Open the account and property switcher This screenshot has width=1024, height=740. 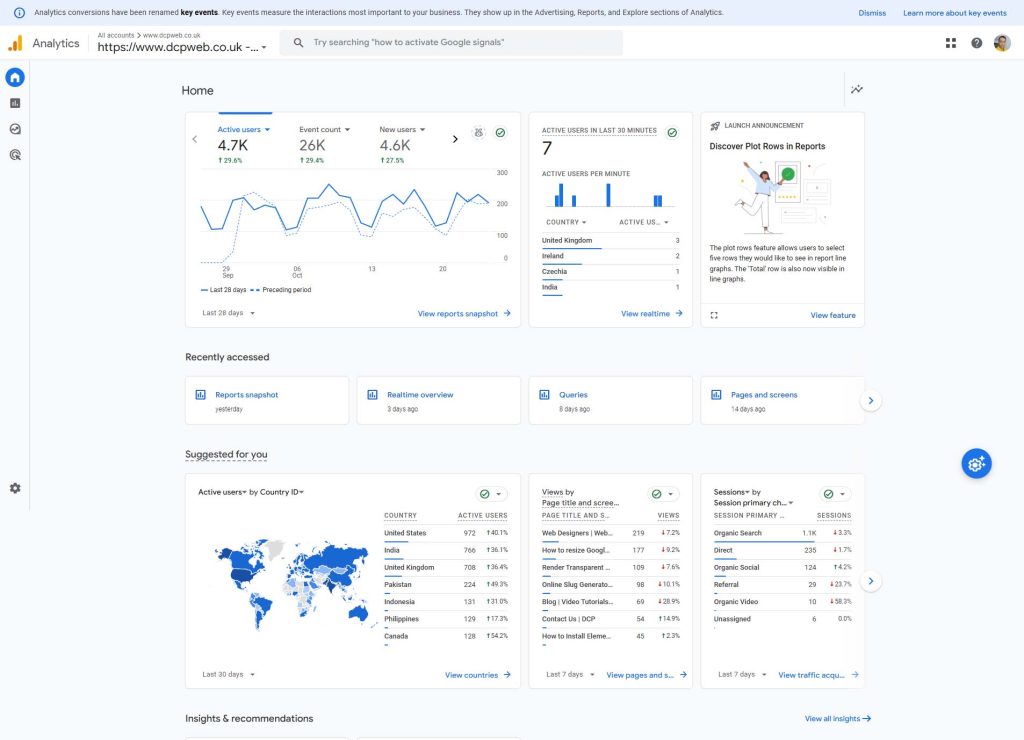point(178,43)
